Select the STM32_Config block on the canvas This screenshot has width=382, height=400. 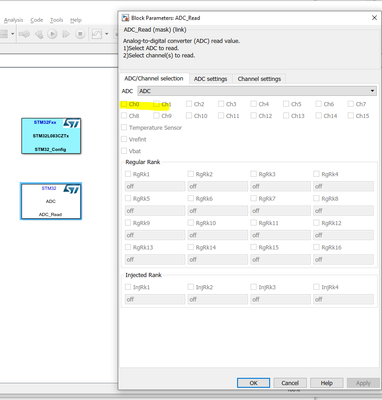click(x=51, y=136)
